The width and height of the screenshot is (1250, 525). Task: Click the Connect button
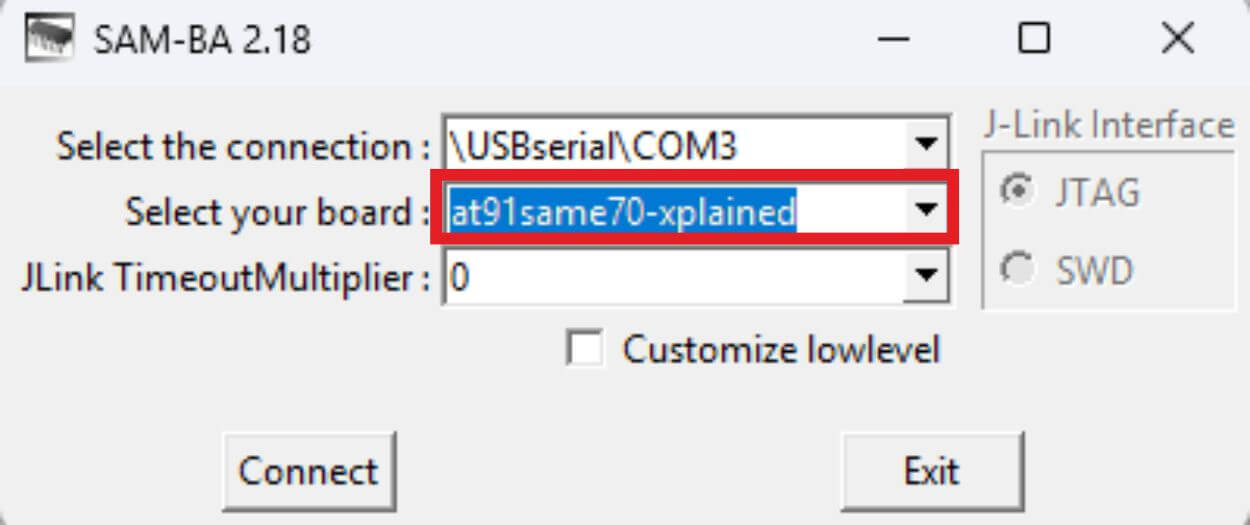pyautogui.click(x=308, y=471)
